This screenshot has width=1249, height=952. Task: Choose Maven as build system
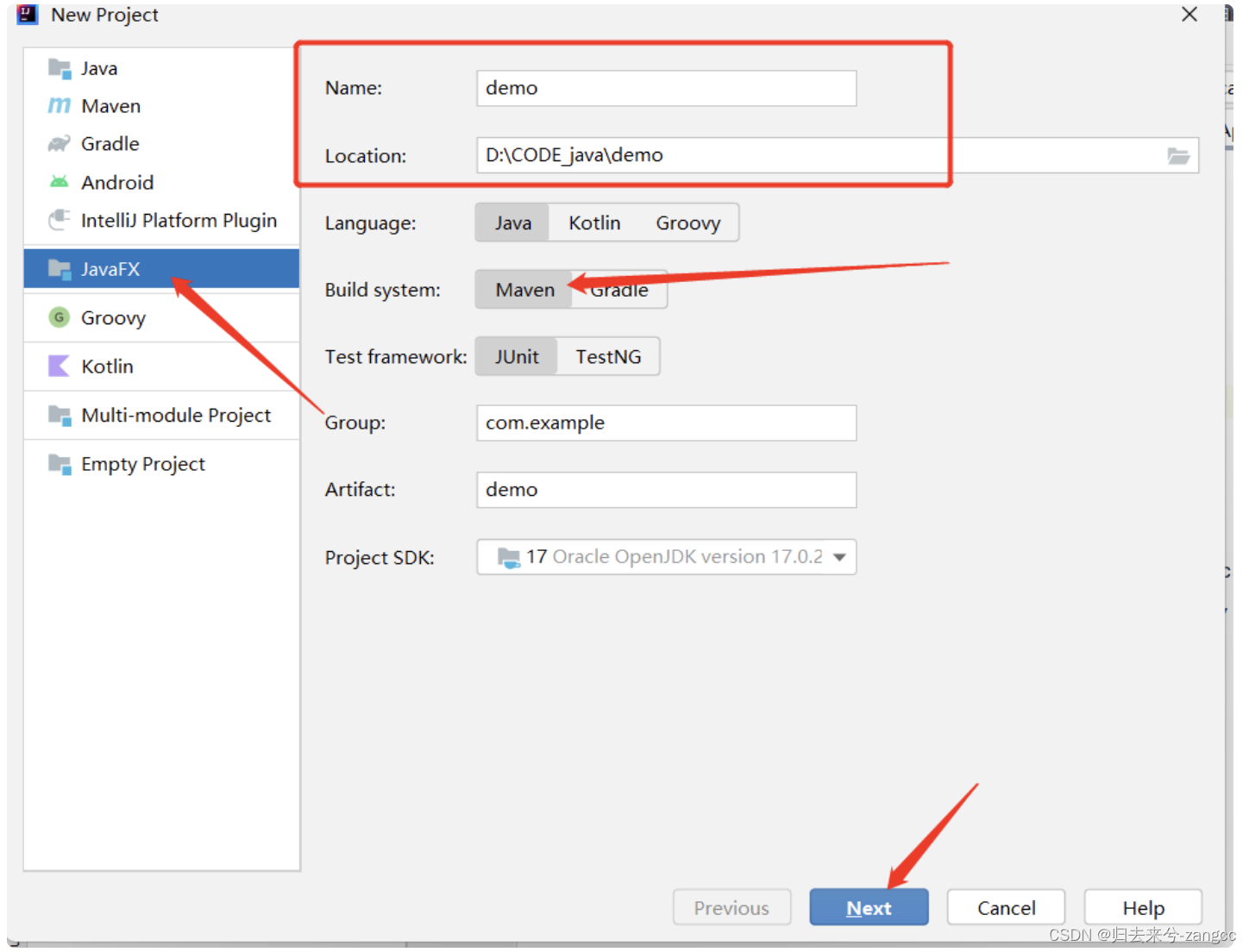524,290
